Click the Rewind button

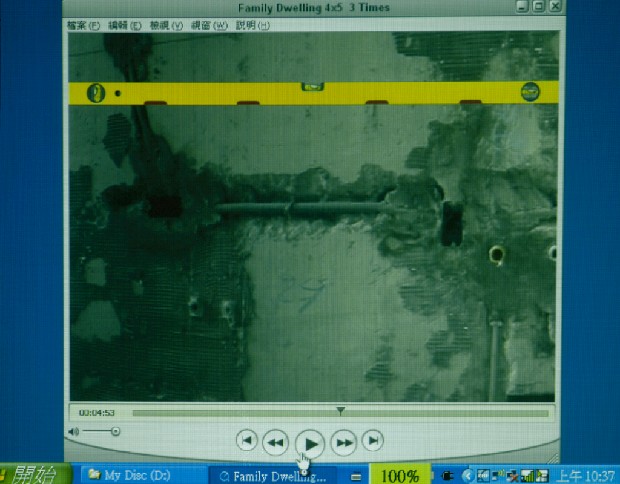tap(276, 441)
